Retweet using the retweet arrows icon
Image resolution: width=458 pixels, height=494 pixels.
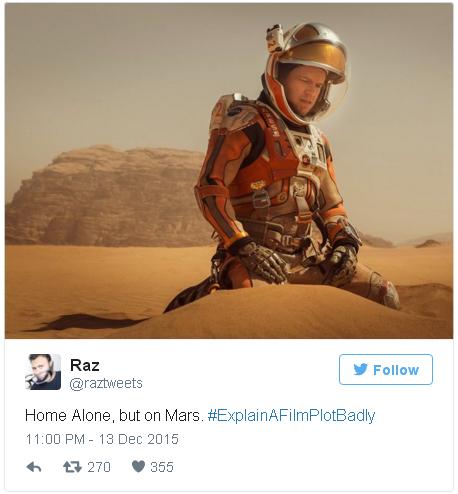pos(72,467)
